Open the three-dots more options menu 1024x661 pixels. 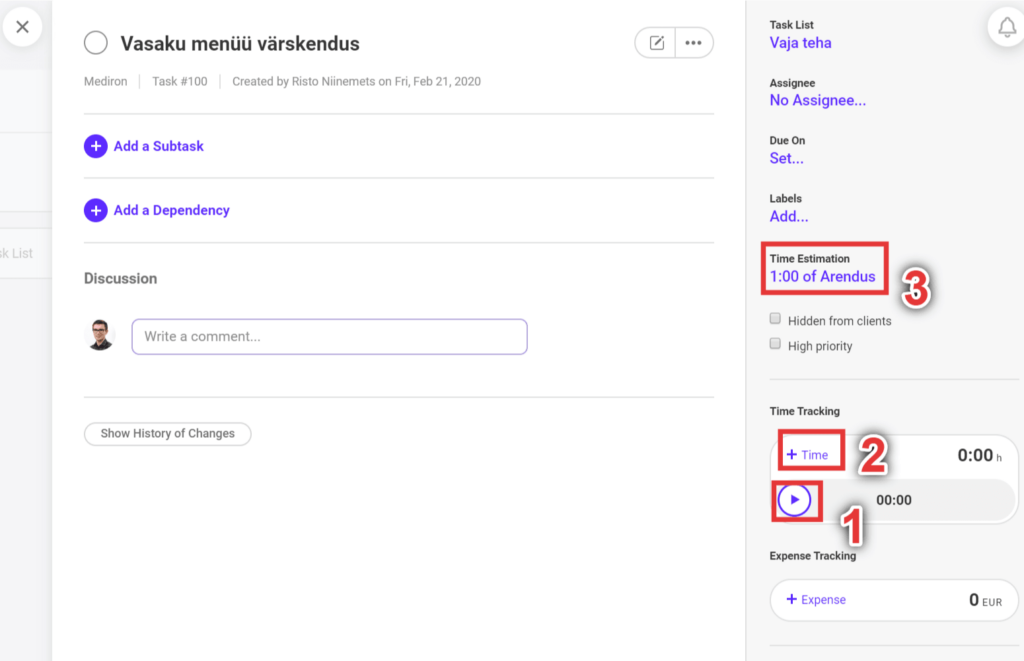pyautogui.click(x=693, y=43)
